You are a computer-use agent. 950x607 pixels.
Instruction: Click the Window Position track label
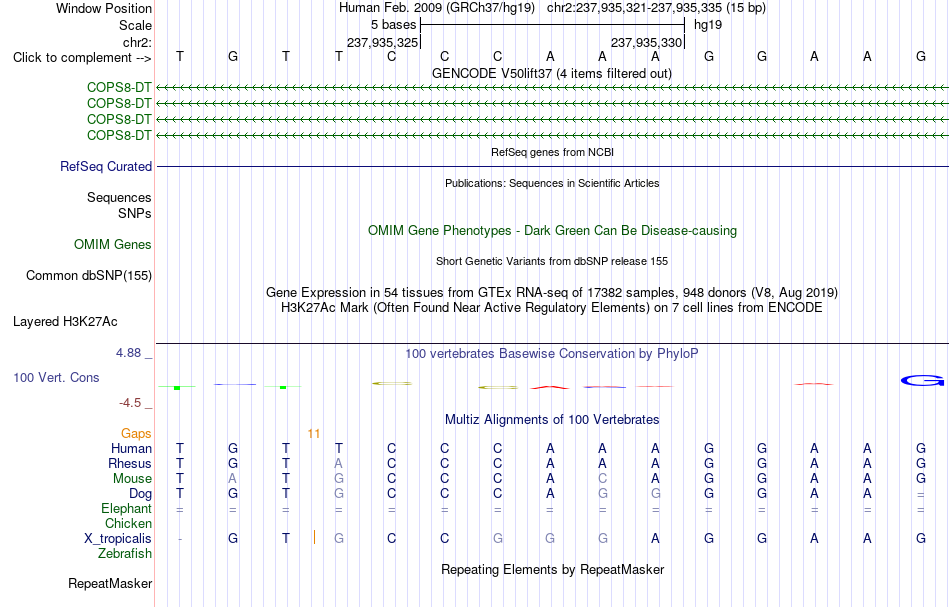coord(104,8)
